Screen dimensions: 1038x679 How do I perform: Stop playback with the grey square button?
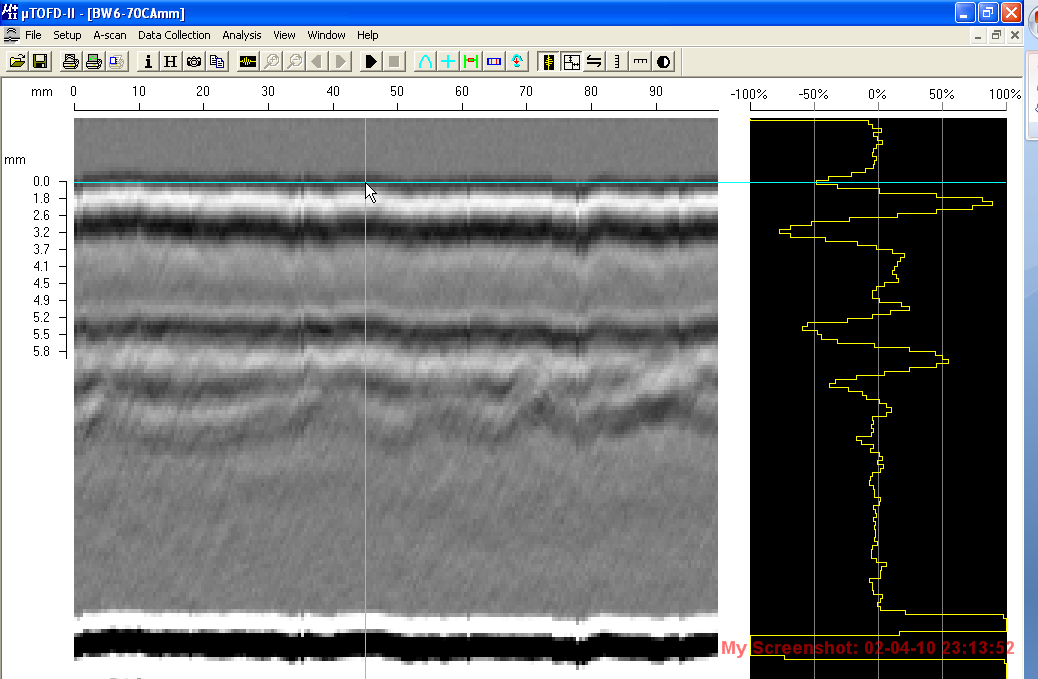394,62
